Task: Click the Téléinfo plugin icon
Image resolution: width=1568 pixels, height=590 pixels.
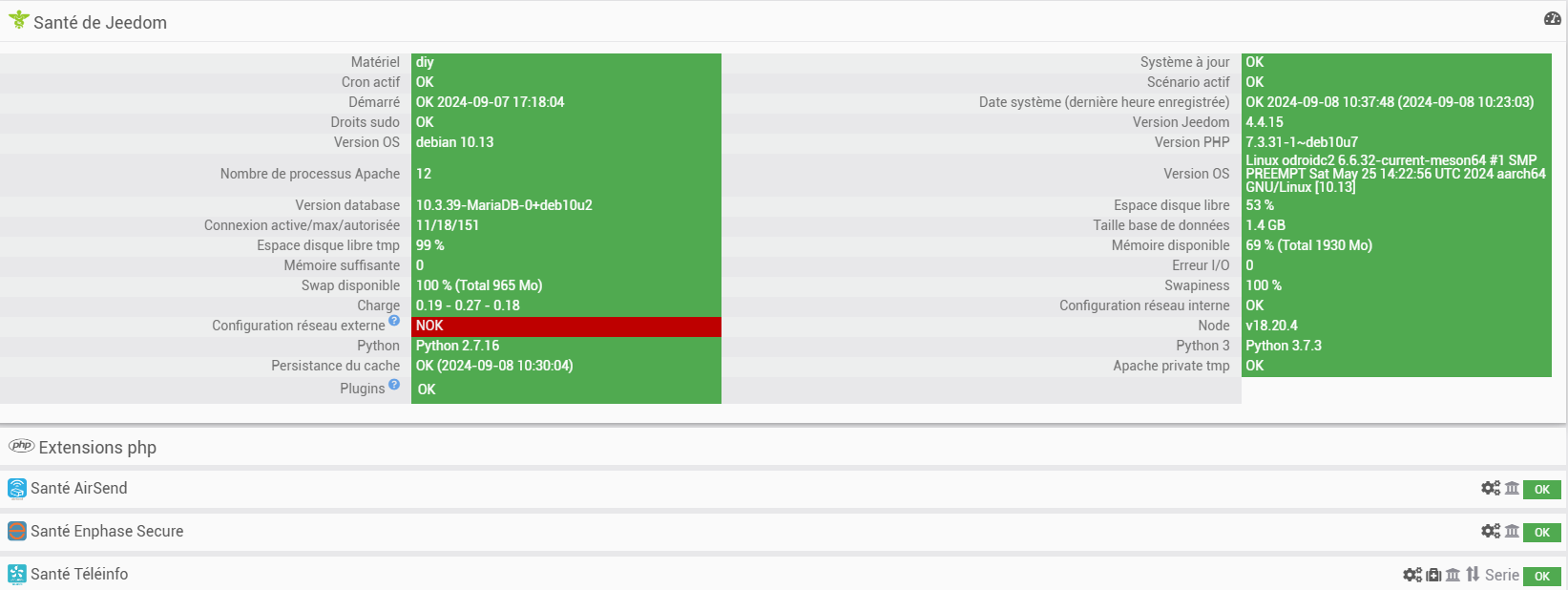Action: point(17,574)
